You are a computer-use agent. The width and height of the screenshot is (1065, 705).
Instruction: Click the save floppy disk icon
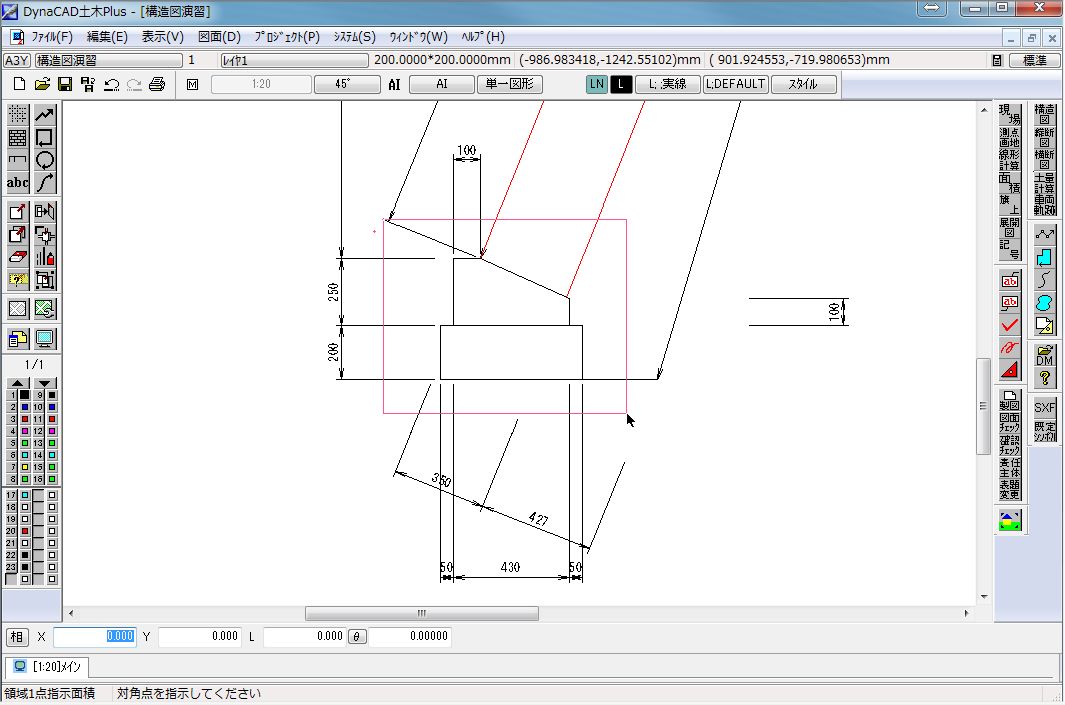[x=65, y=84]
